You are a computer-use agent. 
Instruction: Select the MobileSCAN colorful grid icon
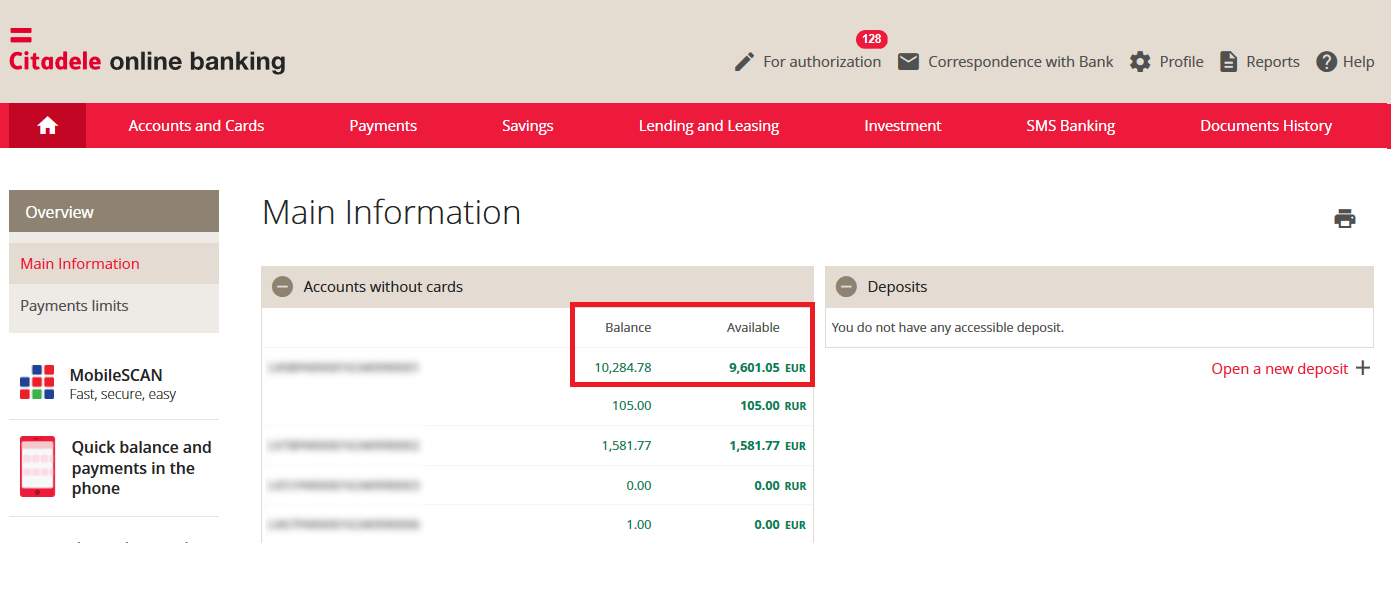pyautogui.click(x=36, y=381)
